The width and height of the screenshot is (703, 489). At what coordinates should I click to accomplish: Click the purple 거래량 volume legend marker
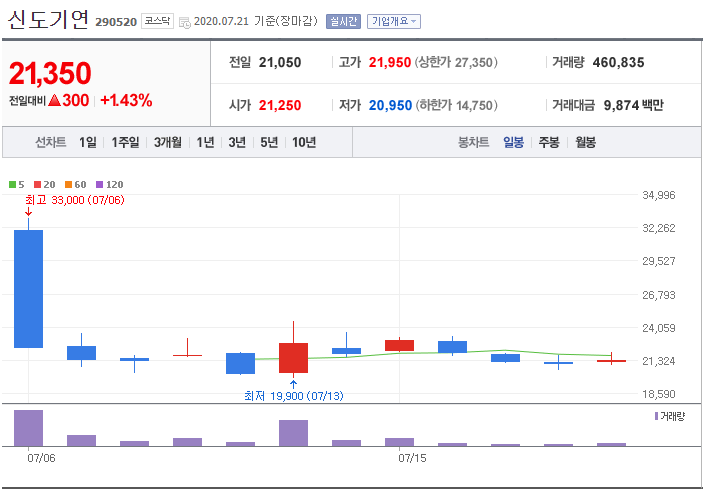(x=656, y=416)
